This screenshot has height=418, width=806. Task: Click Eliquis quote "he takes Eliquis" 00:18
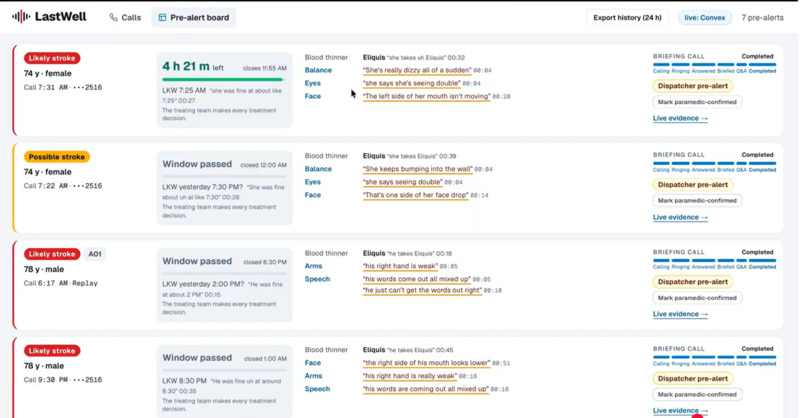point(408,253)
